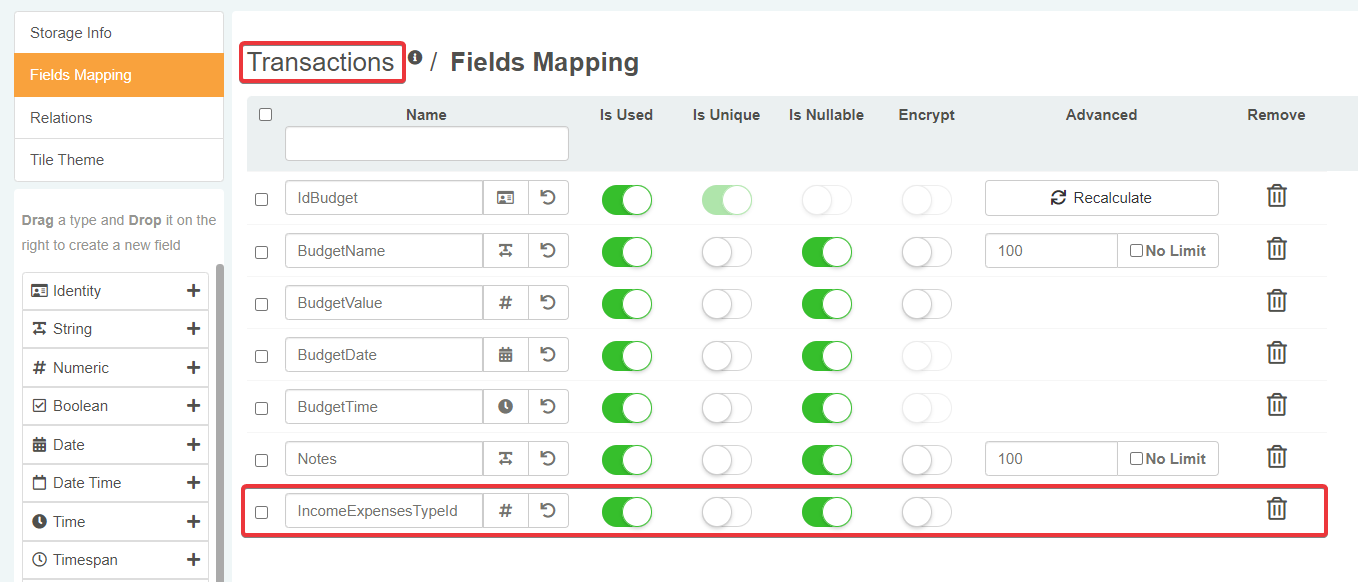
Task: Click the calendar type icon for BudgetDate
Action: coord(506,354)
